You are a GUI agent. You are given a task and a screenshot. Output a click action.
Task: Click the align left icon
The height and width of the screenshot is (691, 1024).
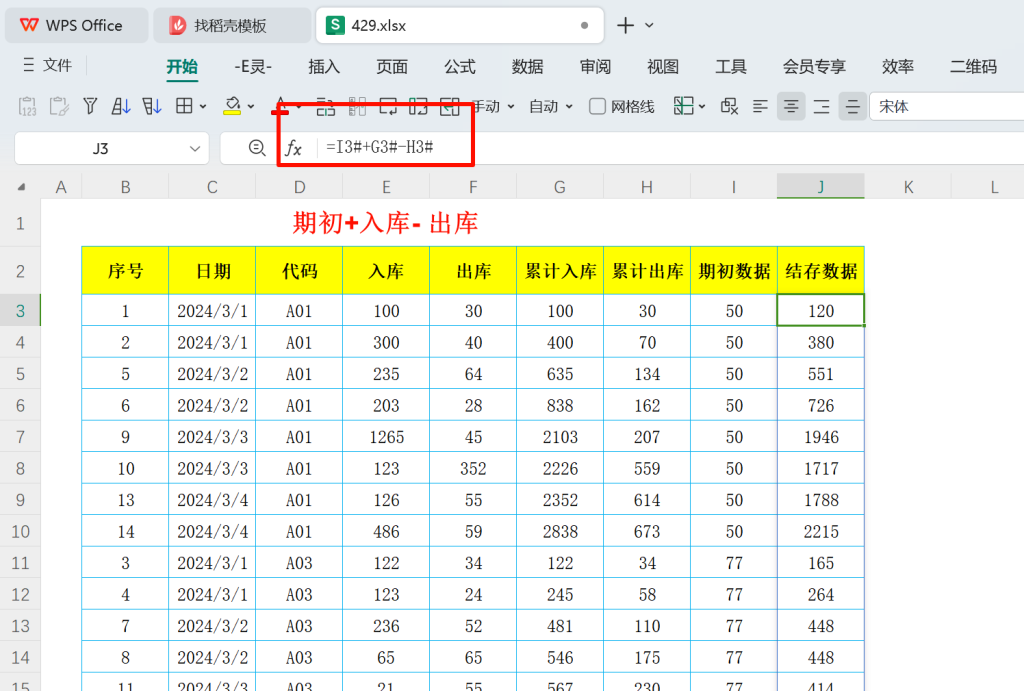760,106
